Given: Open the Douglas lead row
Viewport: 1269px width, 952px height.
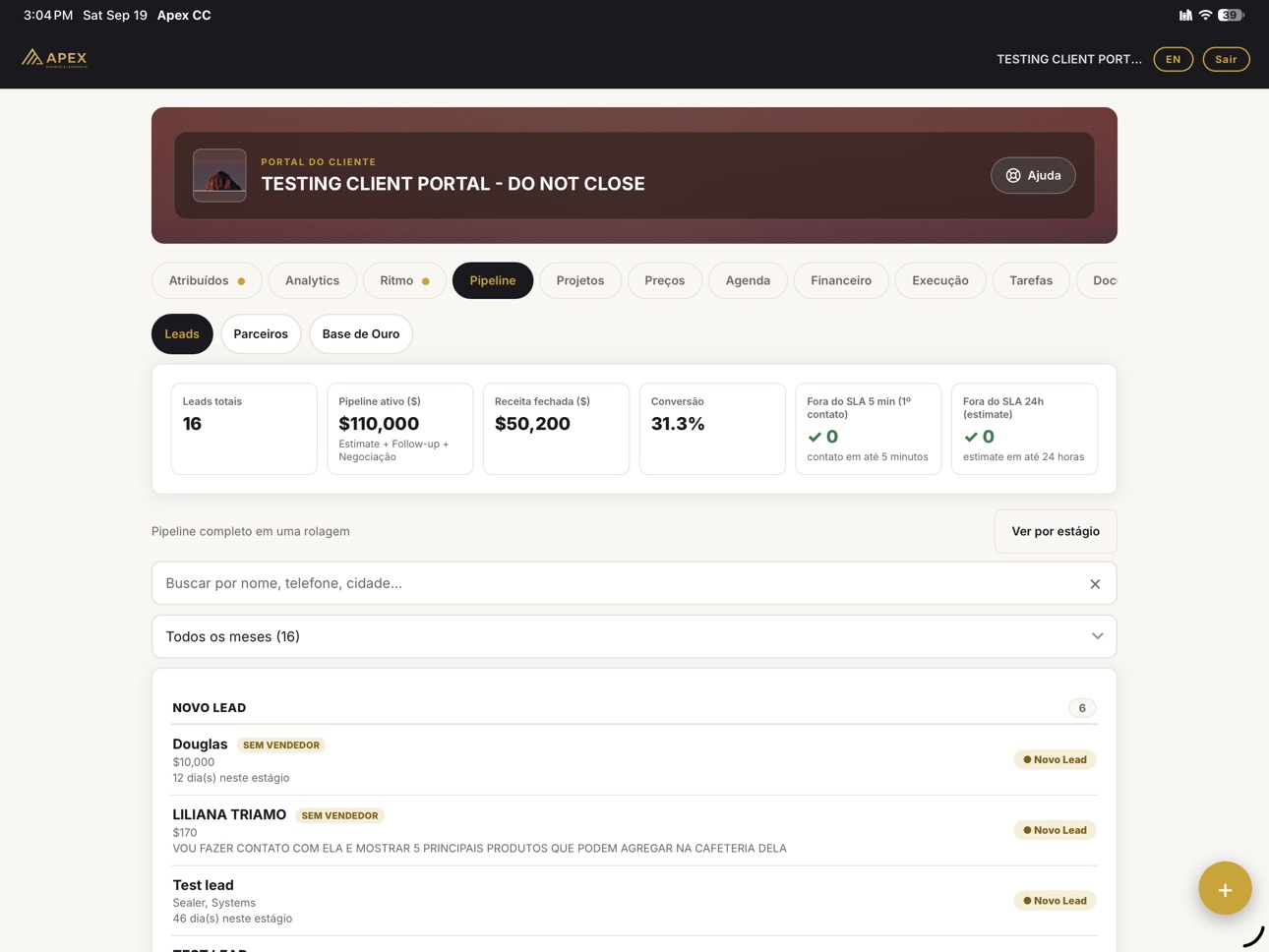Looking at the screenshot, I should 634,760.
